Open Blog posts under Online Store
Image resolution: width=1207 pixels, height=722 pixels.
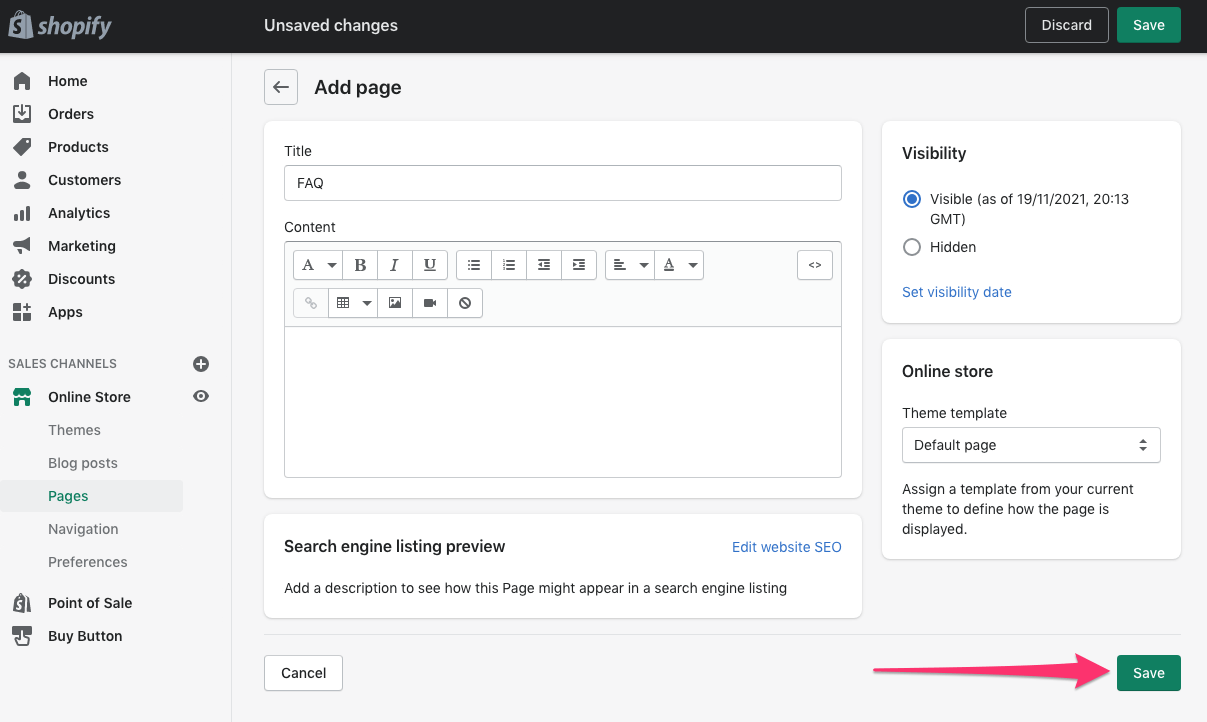[83, 462]
